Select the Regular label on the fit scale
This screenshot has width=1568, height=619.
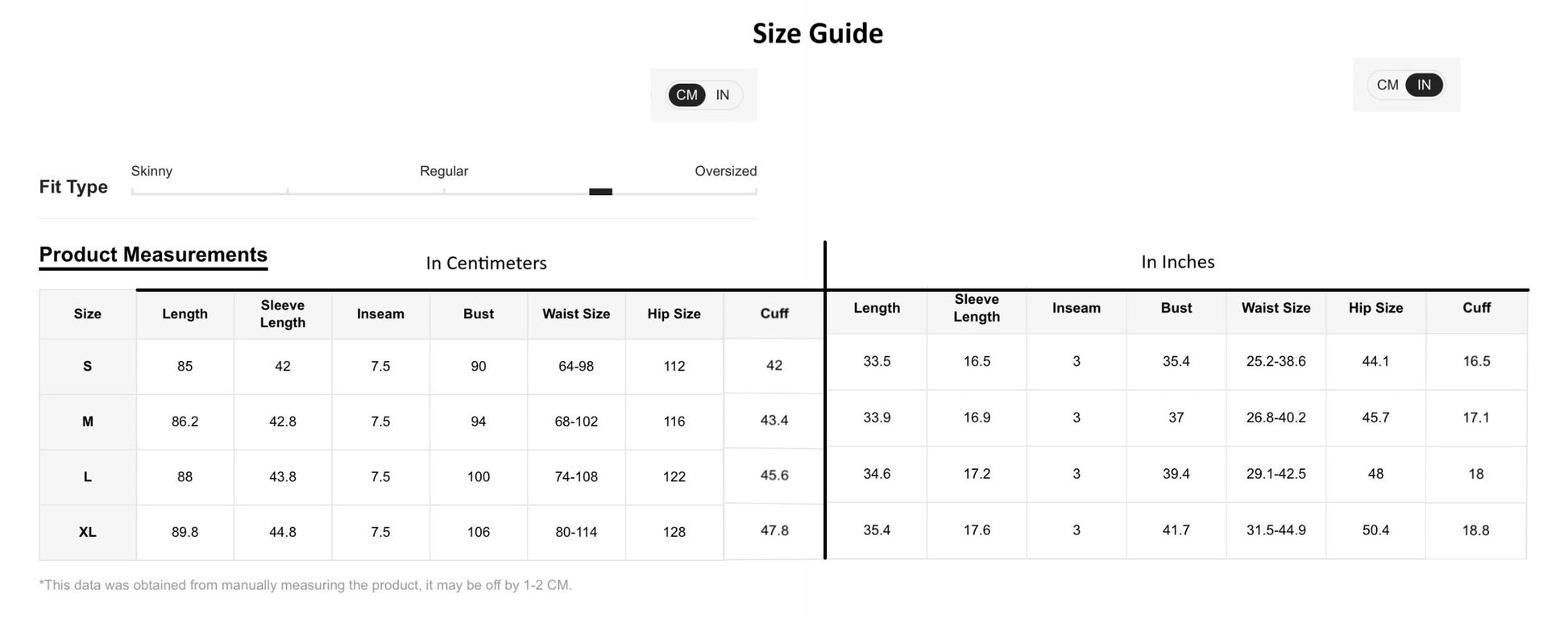[443, 171]
